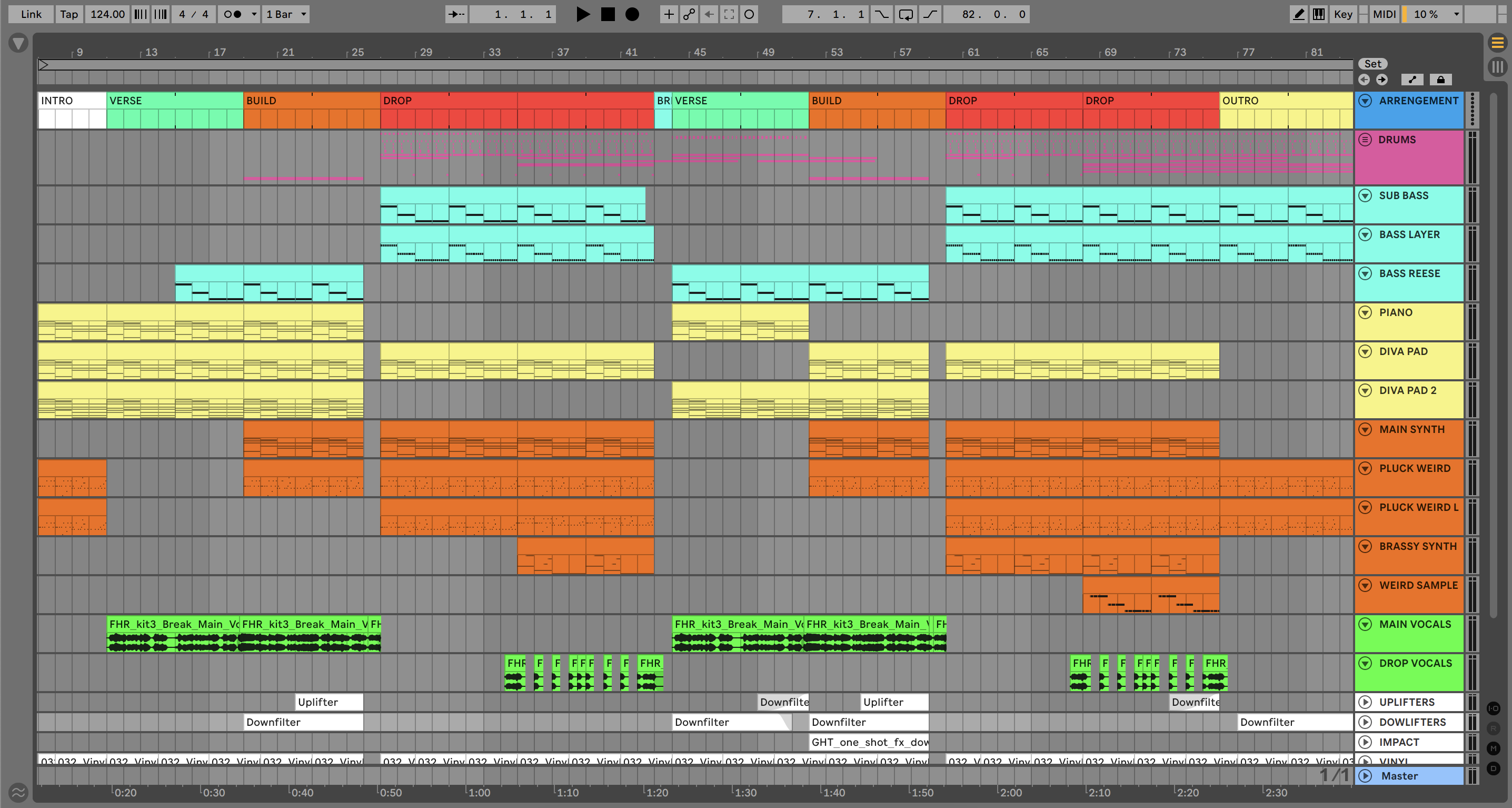Toggle the Computer MIDI Keyboard icon
The height and width of the screenshot is (808, 1512).
tap(1319, 14)
